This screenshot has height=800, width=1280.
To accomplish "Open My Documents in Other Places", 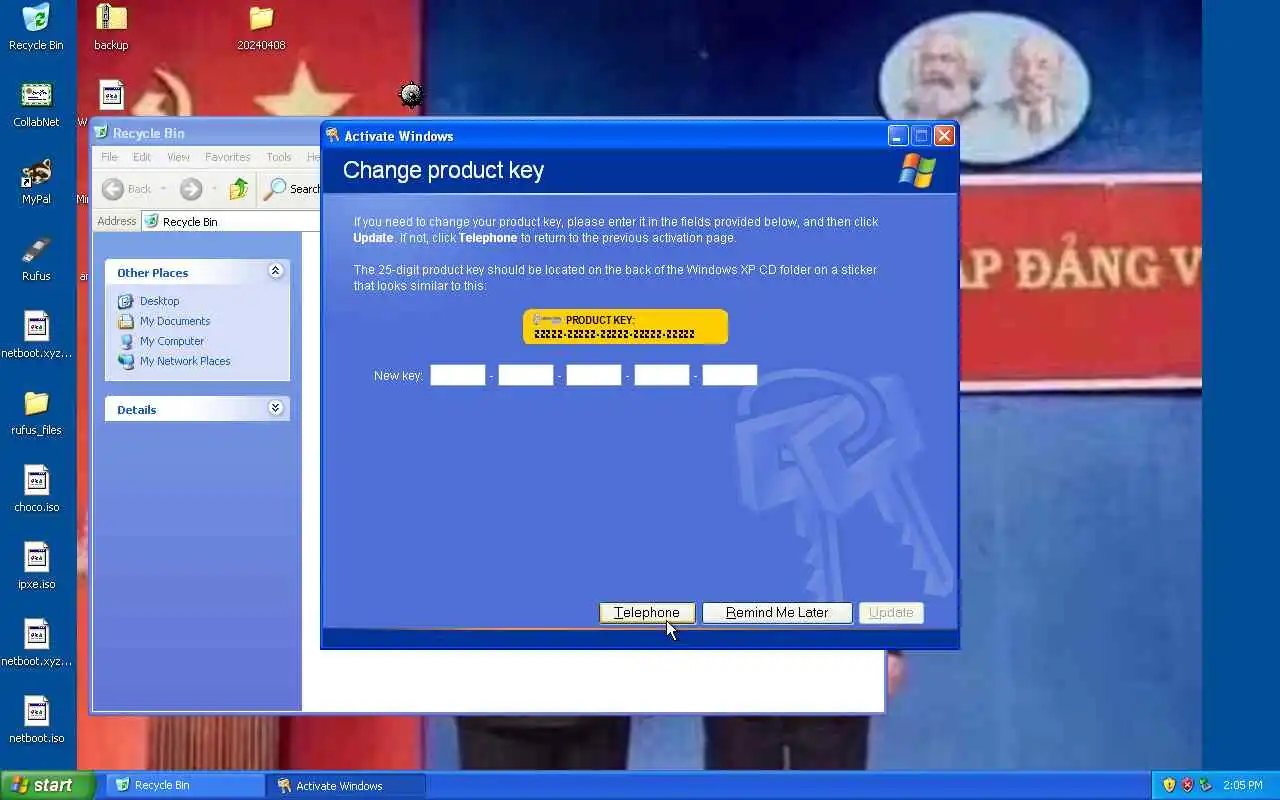I will click(175, 321).
